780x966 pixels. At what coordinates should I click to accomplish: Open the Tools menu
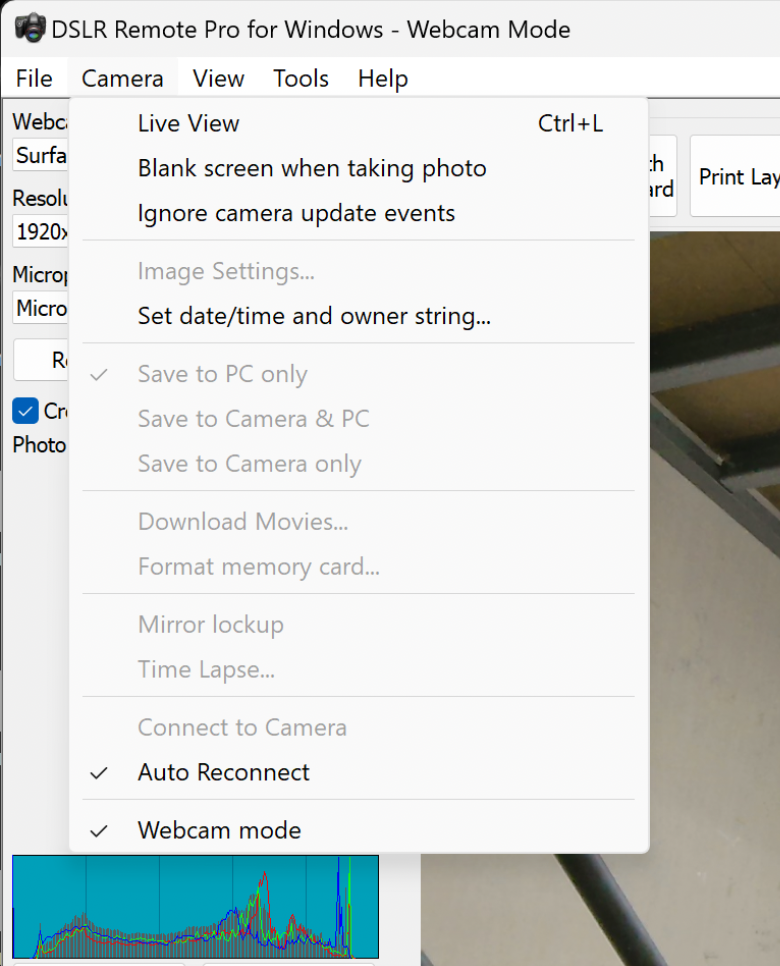click(301, 78)
